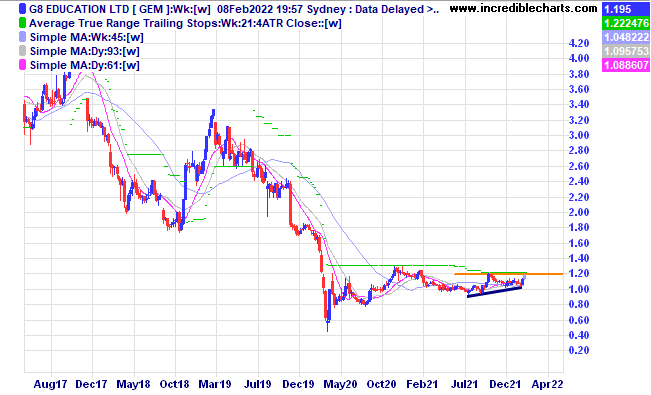The height and width of the screenshot is (395, 651).
Task: Click the blue G8 Education legend swatch
Action: tap(22, 9)
